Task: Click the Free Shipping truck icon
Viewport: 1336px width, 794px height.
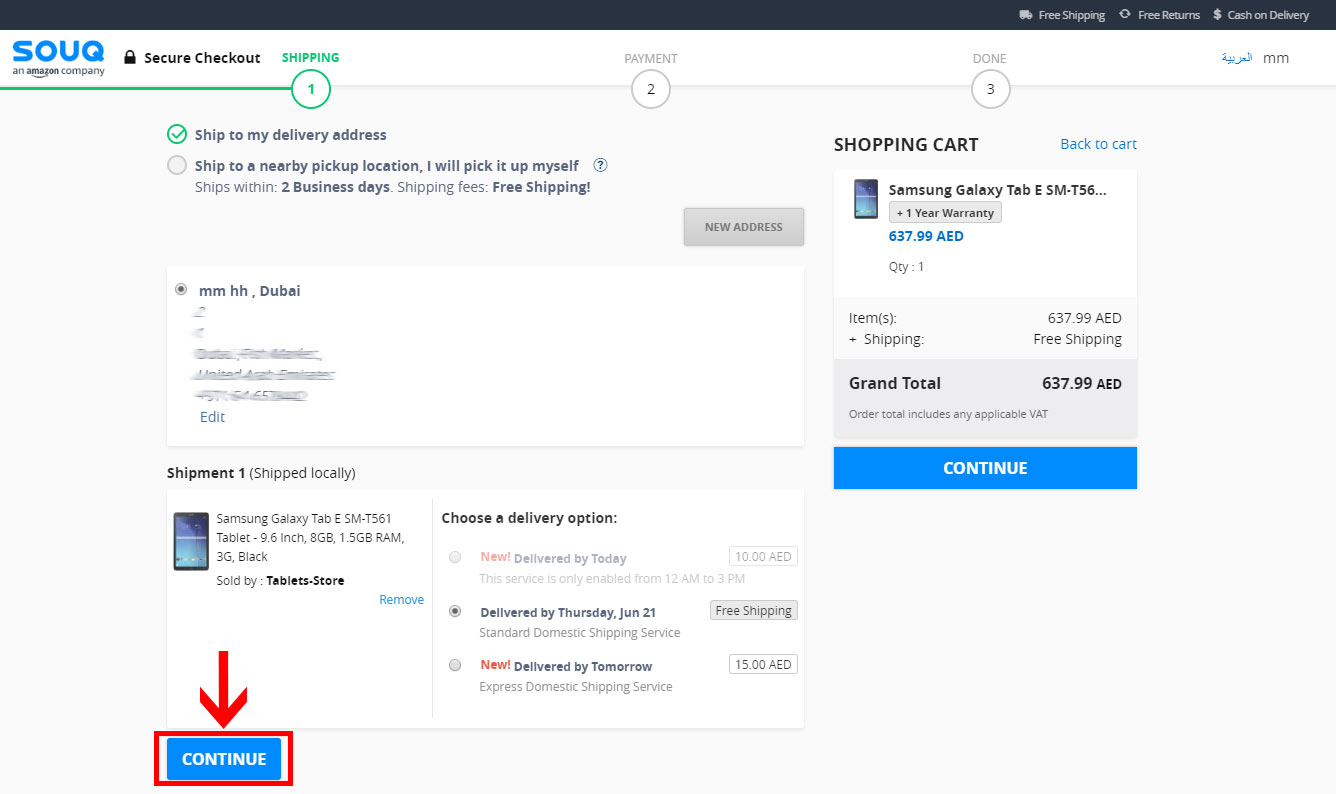Action: pos(1025,15)
